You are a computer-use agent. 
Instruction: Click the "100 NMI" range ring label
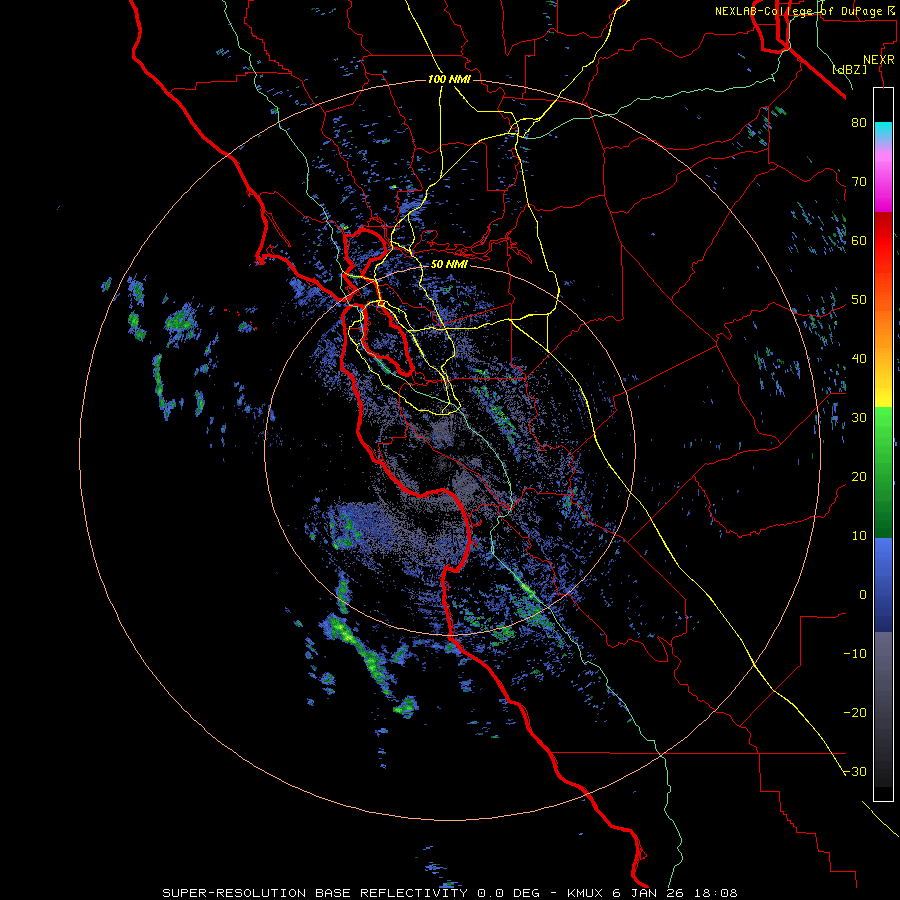[449, 79]
